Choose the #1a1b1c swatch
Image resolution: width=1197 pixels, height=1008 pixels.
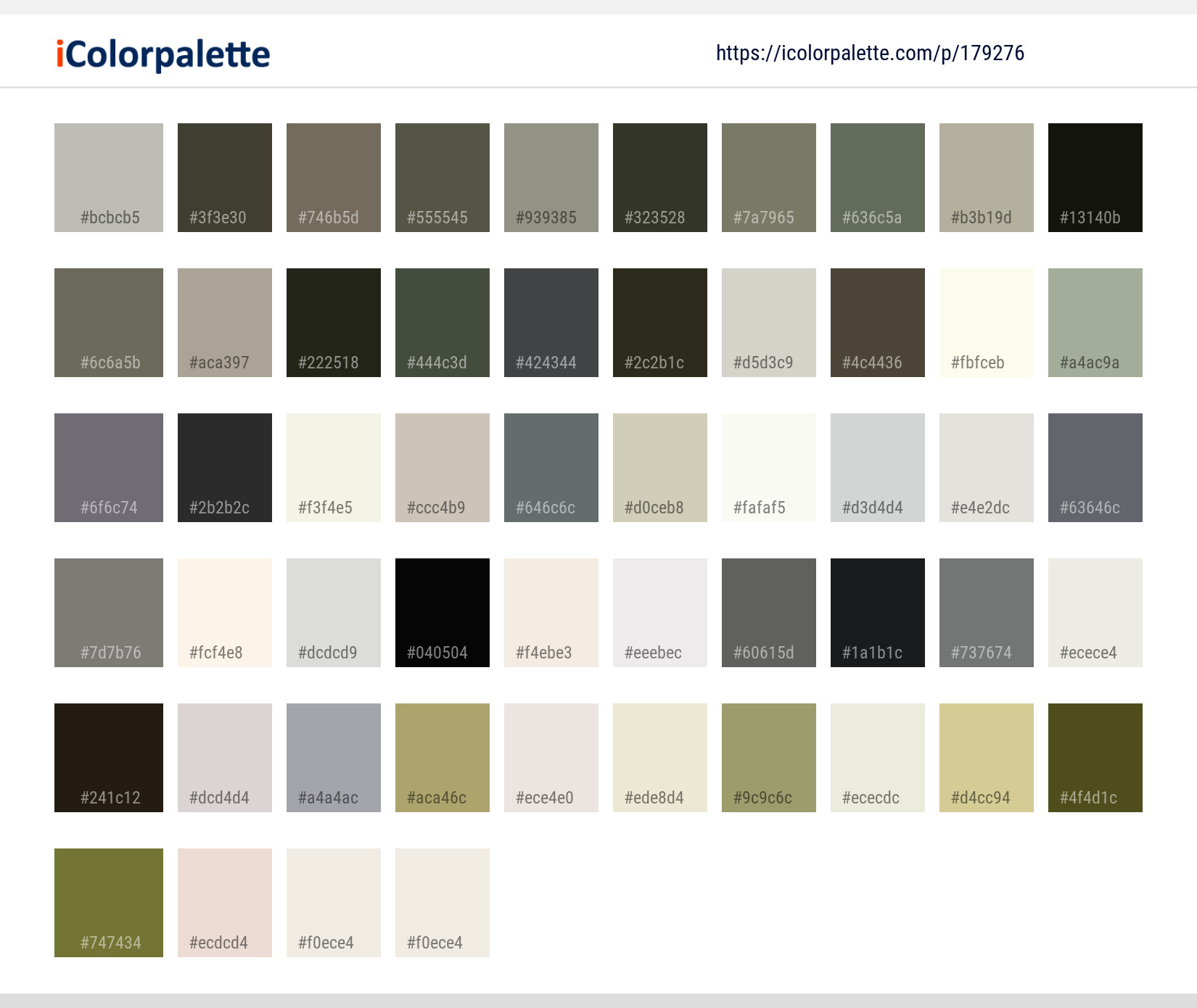click(878, 613)
